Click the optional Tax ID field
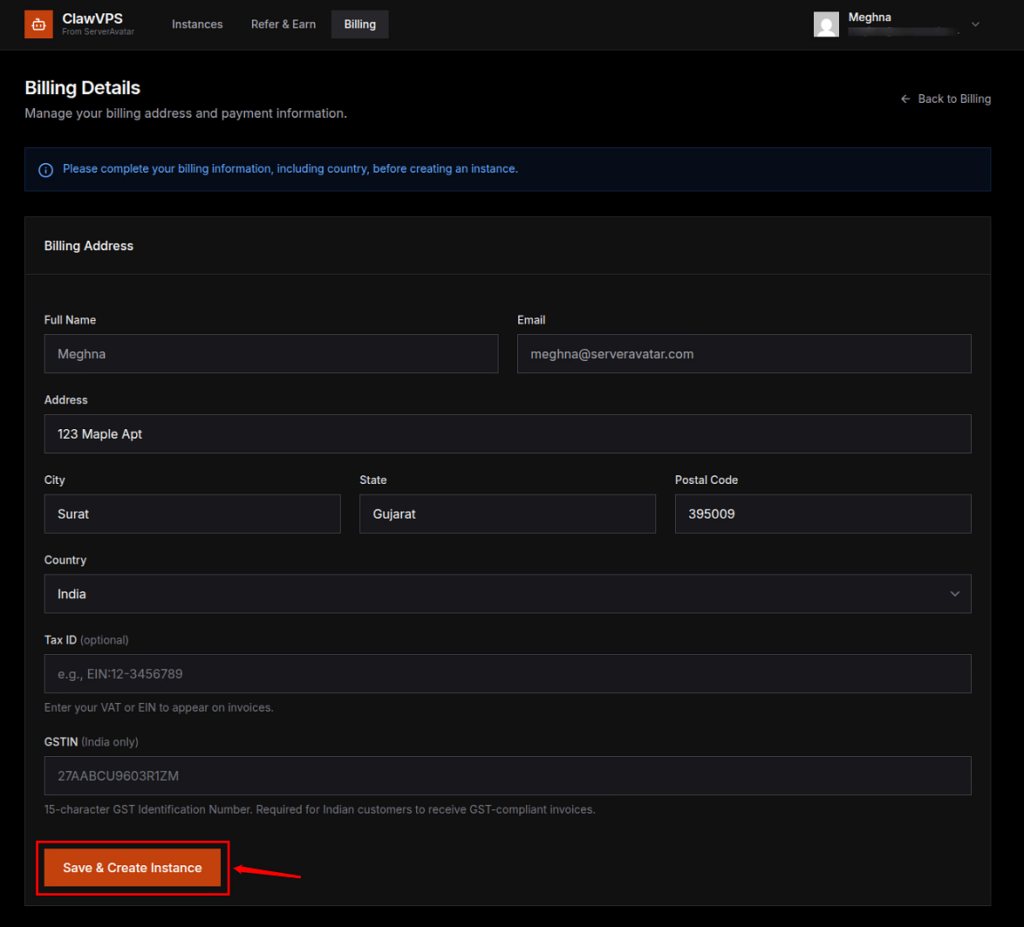Image resolution: width=1024 pixels, height=927 pixels. [507, 673]
